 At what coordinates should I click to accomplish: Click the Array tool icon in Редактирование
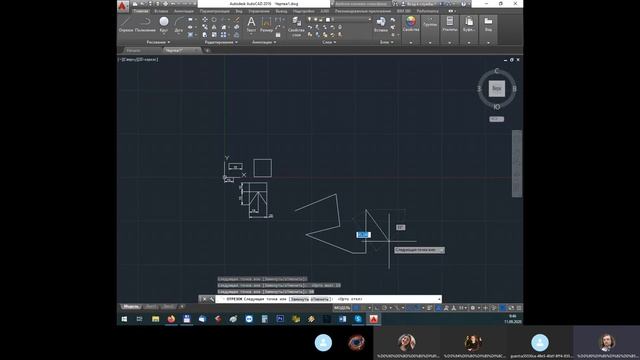point(224,35)
